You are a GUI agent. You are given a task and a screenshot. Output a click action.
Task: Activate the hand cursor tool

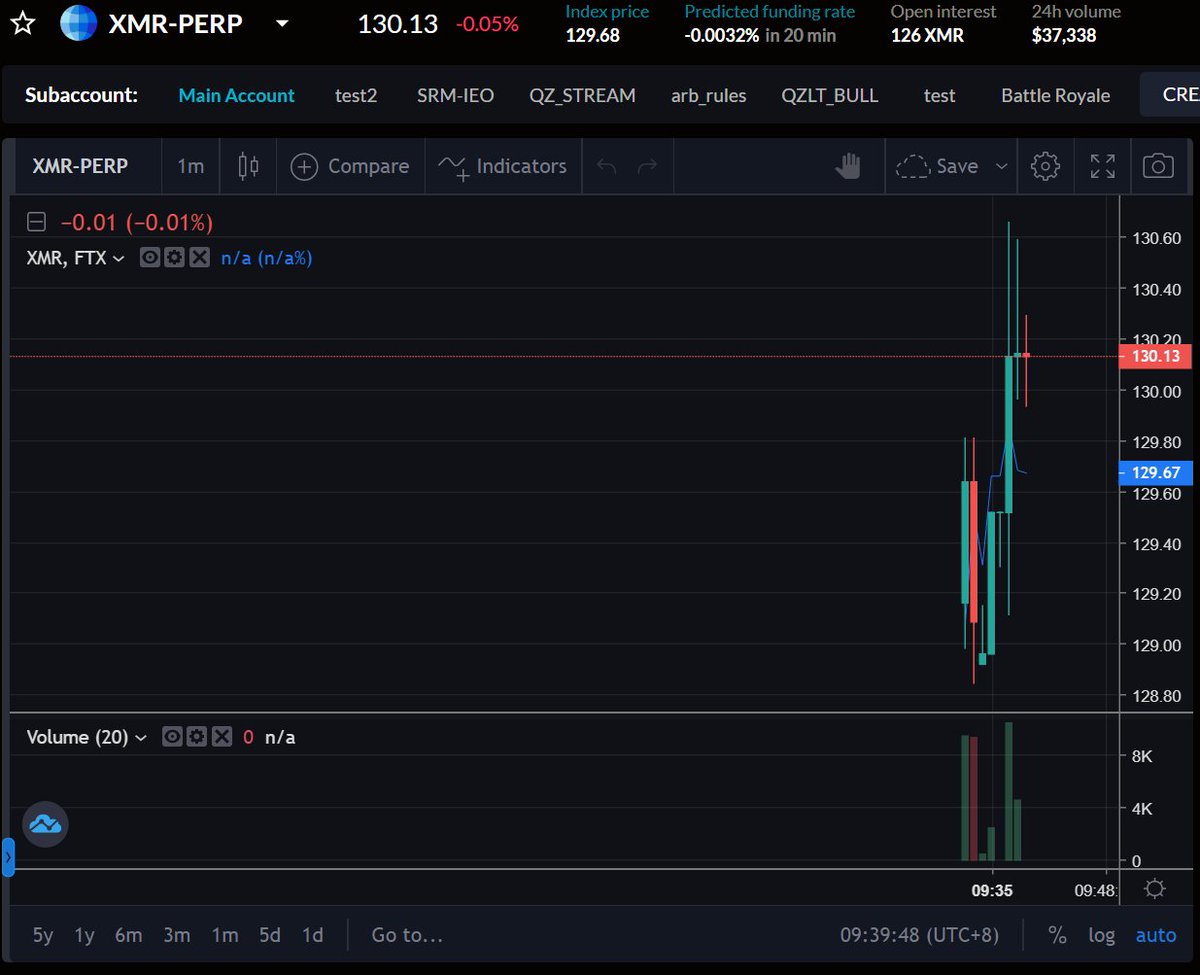848,166
